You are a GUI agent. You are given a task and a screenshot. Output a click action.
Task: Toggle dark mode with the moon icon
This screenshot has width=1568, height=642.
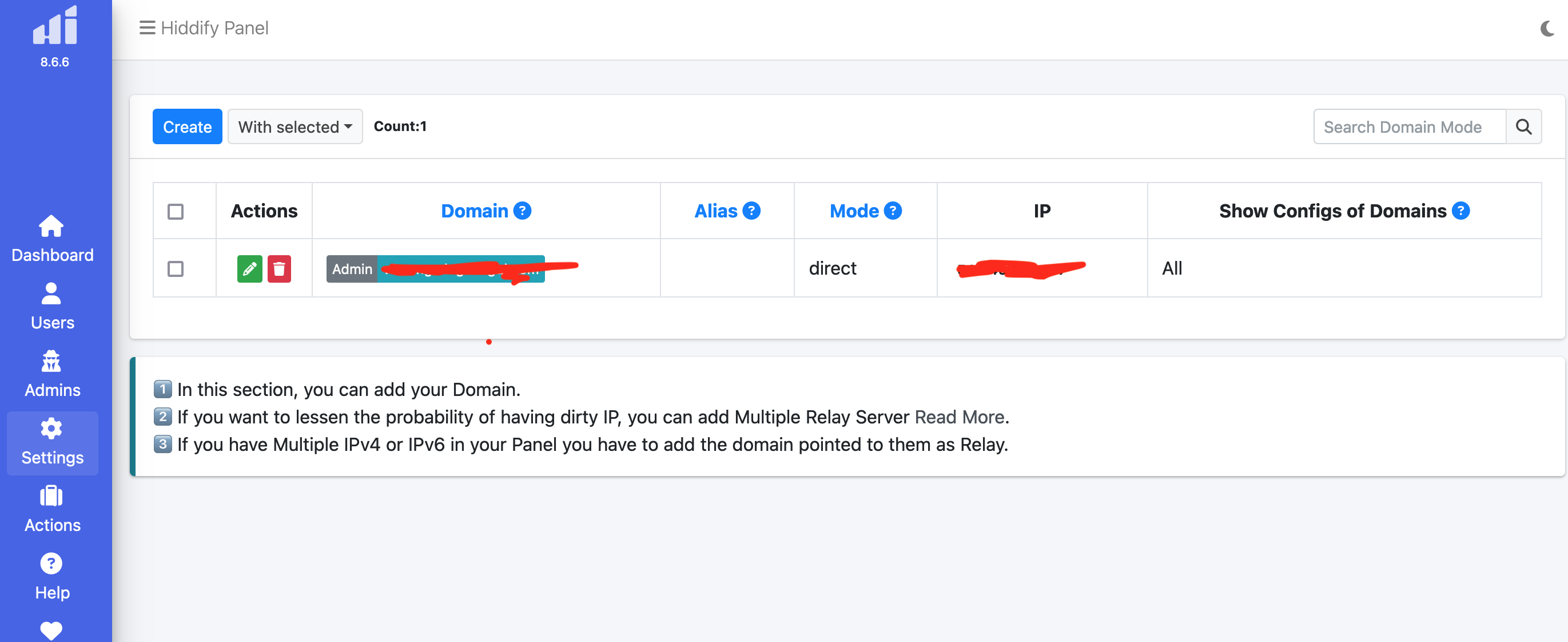[1546, 28]
